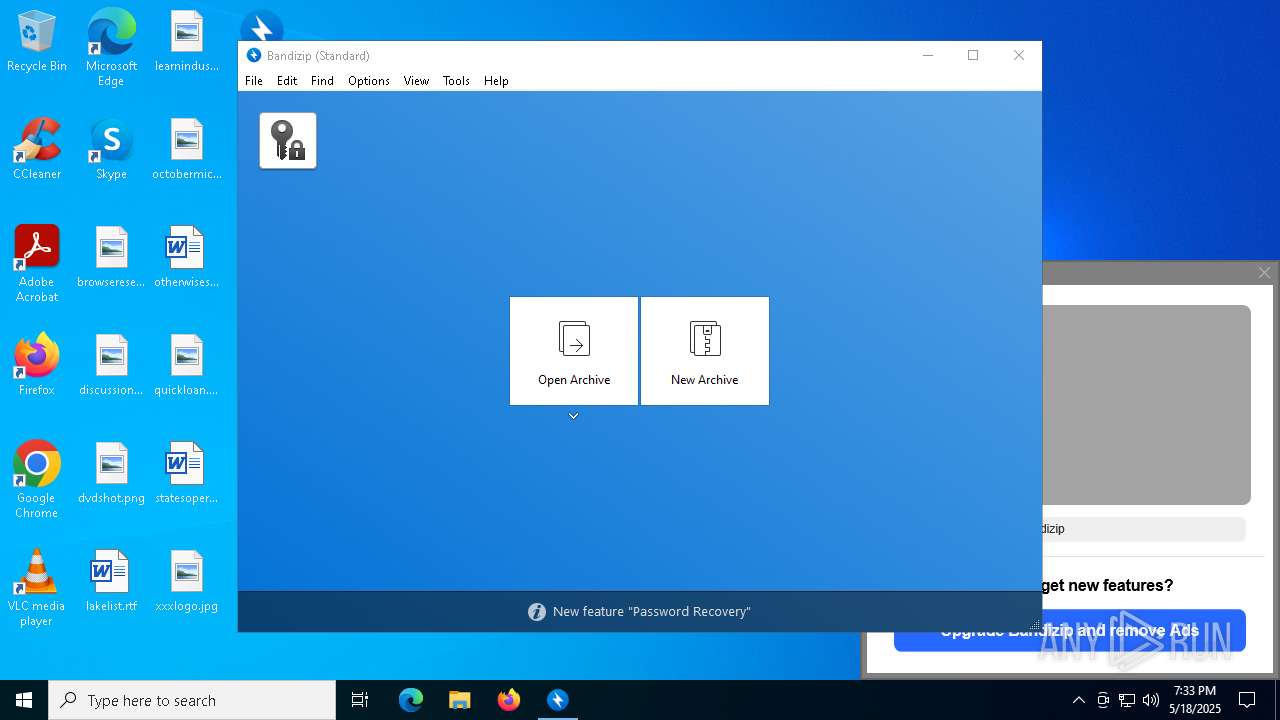Select lakelist.rtf file on desktop
This screenshot has width=1280, height=720.
111,582
